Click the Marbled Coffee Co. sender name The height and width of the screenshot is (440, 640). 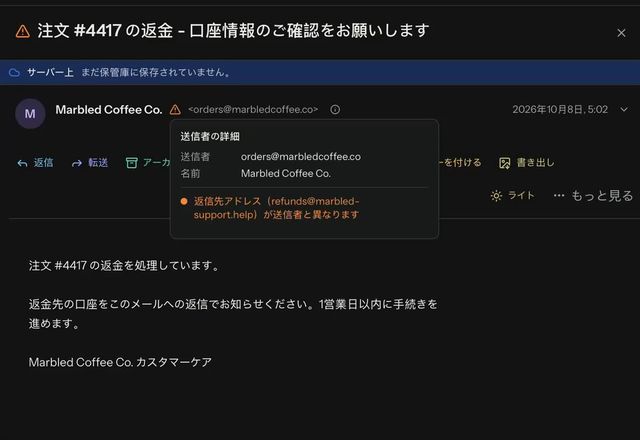(x=109, y=109)
